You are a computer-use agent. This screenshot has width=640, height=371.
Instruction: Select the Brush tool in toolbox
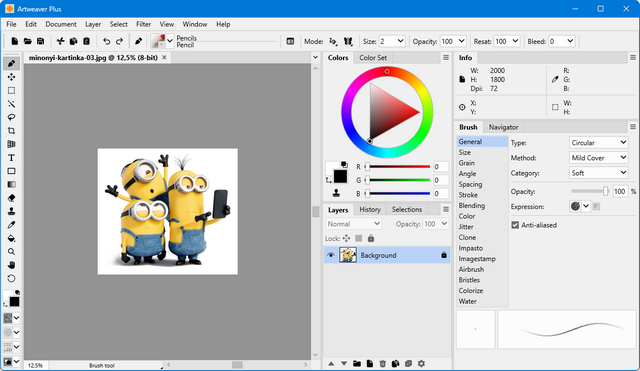pyautogui.click(x=11, y=64)
